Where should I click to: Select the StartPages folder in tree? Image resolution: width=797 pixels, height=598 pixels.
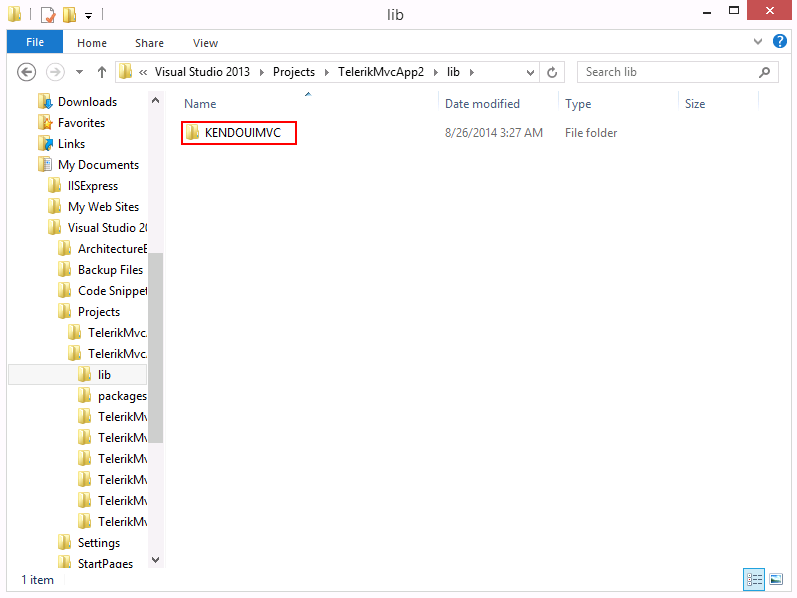point(105,562)
